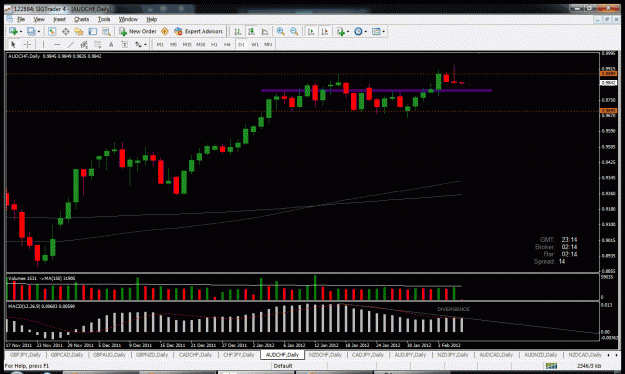625x374 pixels.
Task: Open the Profiles toolbar icon
Action: (x=31, y=31)
